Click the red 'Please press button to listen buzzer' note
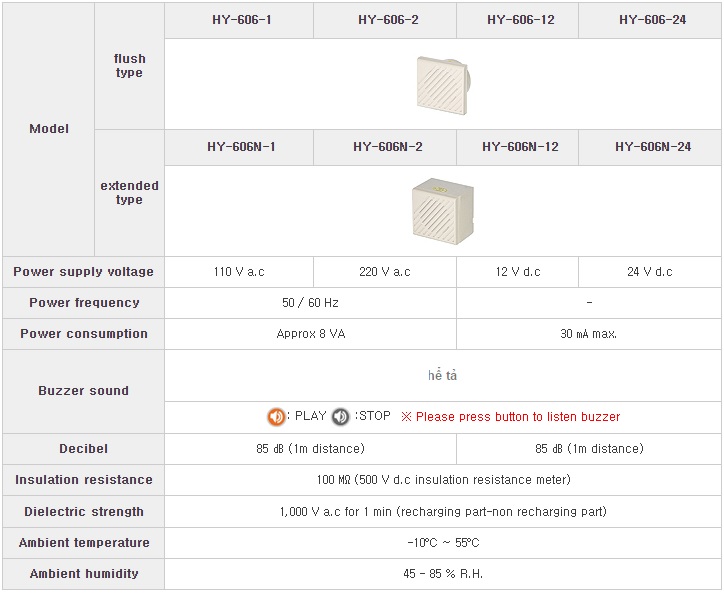The height and width of the screenshot is (593, 724). tap(511, 417)
